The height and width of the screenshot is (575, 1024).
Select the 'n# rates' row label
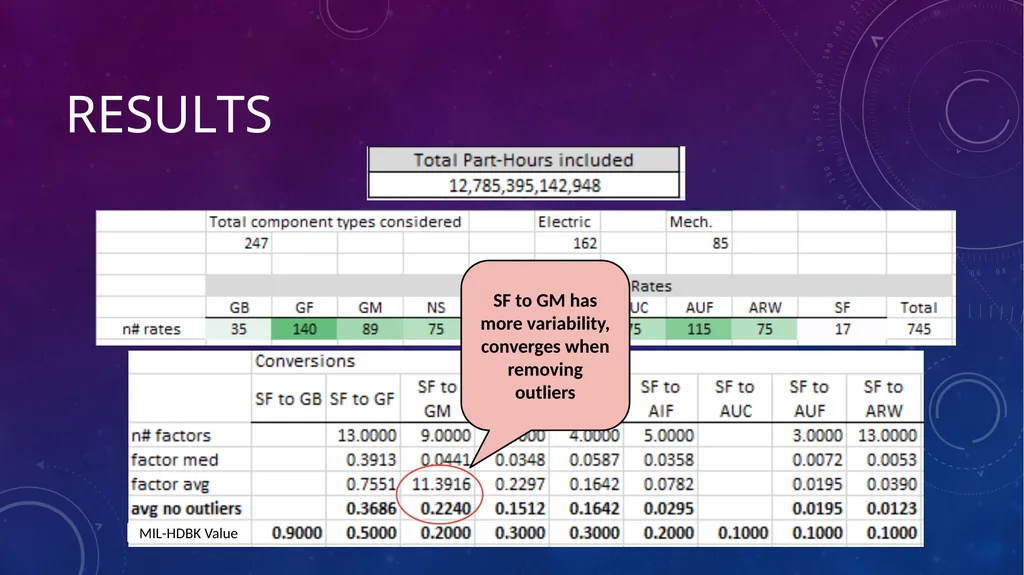(151, 329)
